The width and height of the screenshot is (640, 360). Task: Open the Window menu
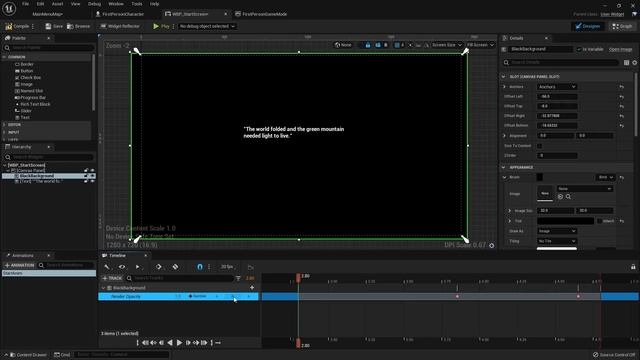point(116,4)
